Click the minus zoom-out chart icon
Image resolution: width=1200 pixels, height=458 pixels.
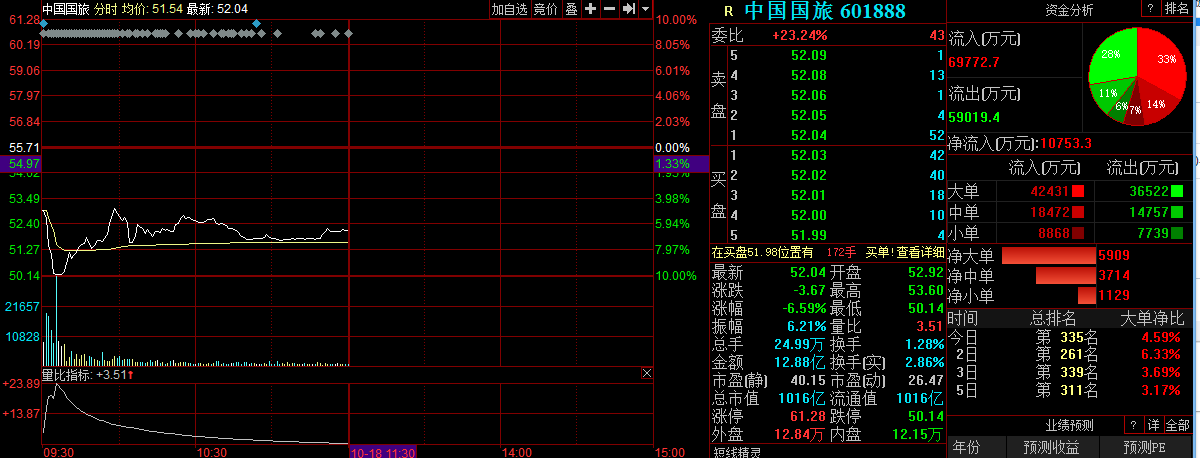coord(609,9)
